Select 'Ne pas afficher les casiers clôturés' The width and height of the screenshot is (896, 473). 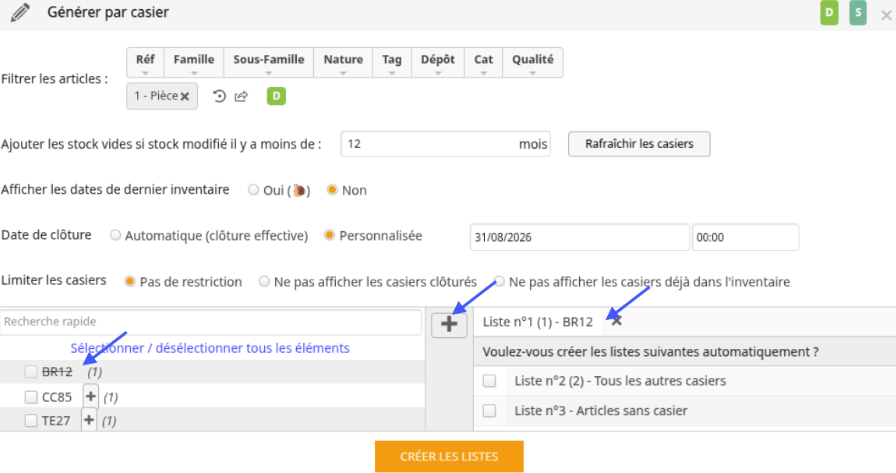[264, 282]
